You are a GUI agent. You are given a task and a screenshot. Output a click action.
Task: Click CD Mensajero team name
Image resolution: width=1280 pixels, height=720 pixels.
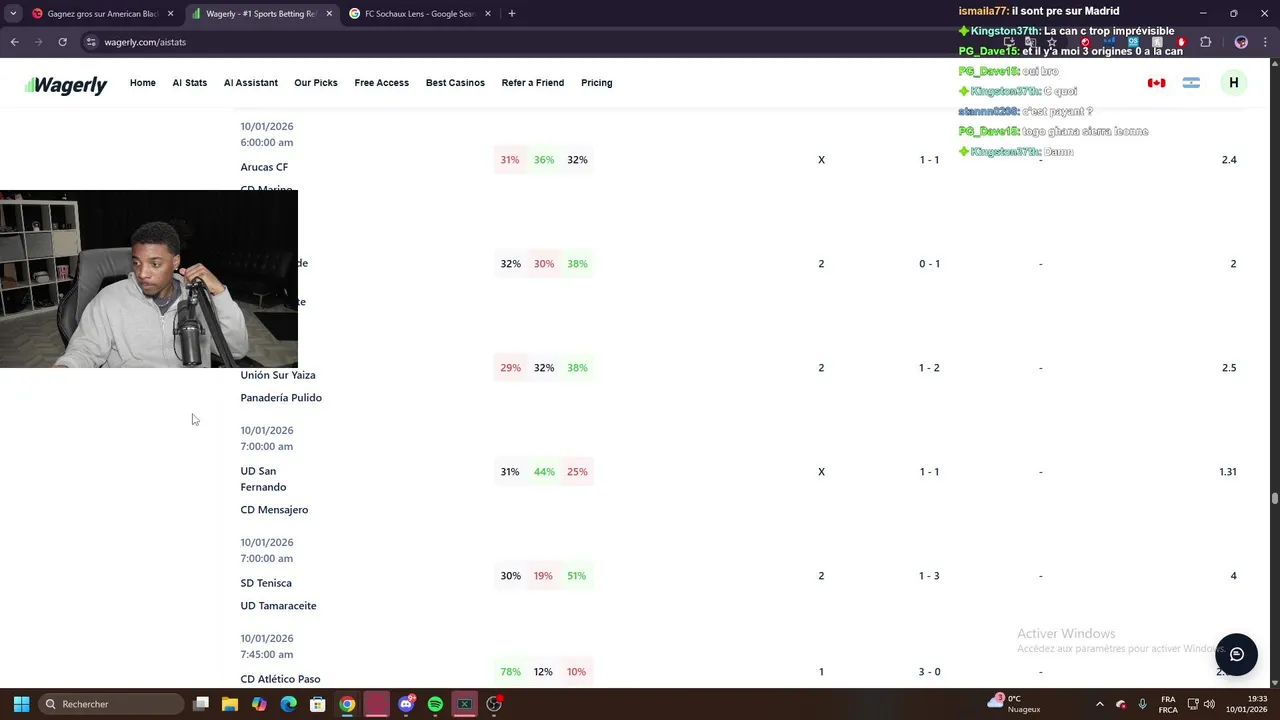click(274, 510)
